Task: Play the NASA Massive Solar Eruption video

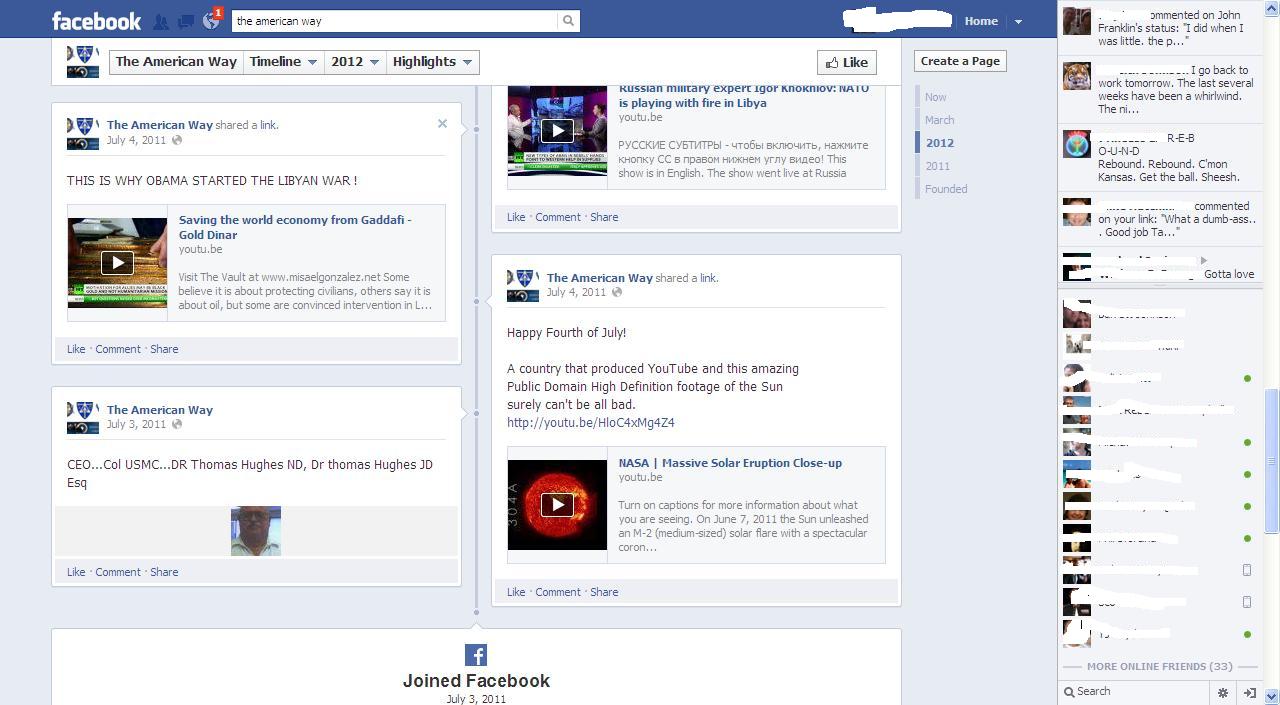Action: pos(557,505)
